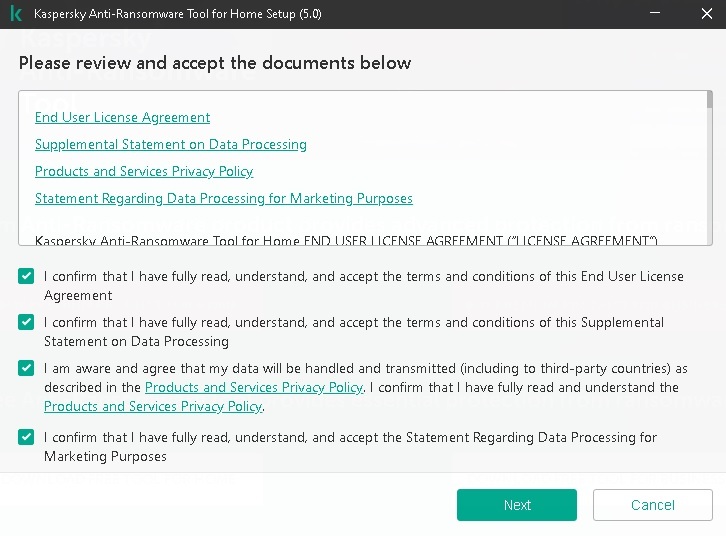Uncheck the Supplemental Statement on Data Processing checkbox
Image resolution: width=726 pixels, height=536 pixels.
[x=26, y=322]
